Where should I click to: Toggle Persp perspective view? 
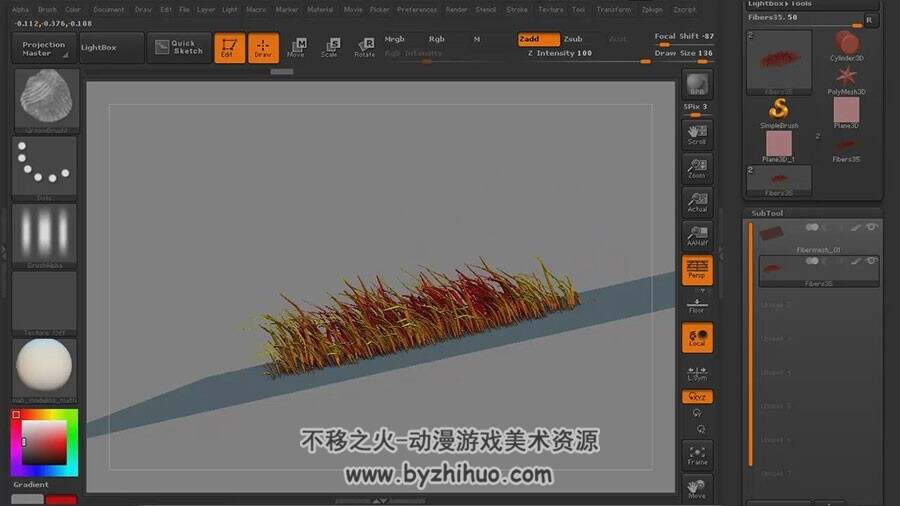(x=697, y=270)
